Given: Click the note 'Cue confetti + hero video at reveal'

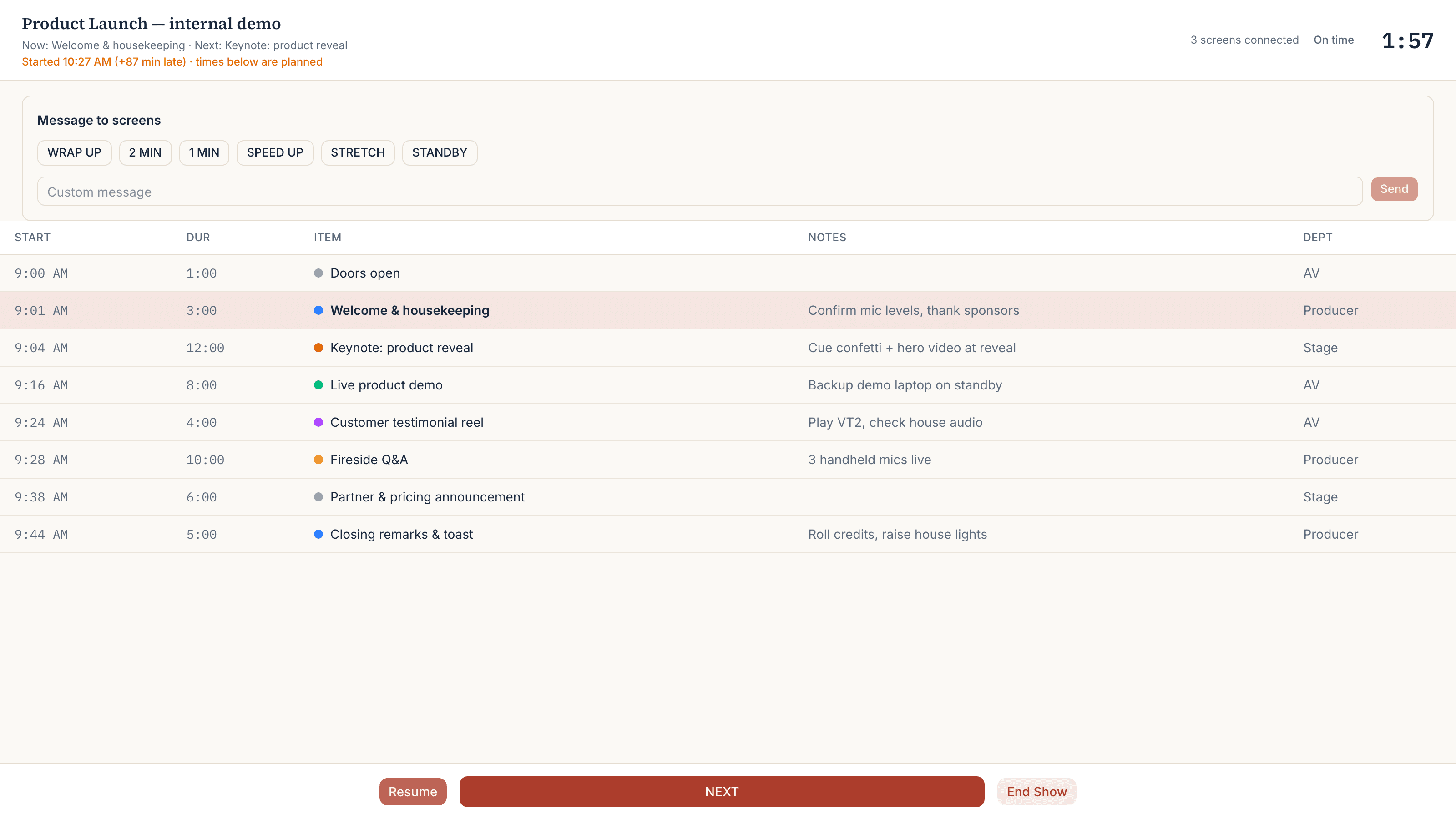Looking at the screenshot, I should point(912,348).
